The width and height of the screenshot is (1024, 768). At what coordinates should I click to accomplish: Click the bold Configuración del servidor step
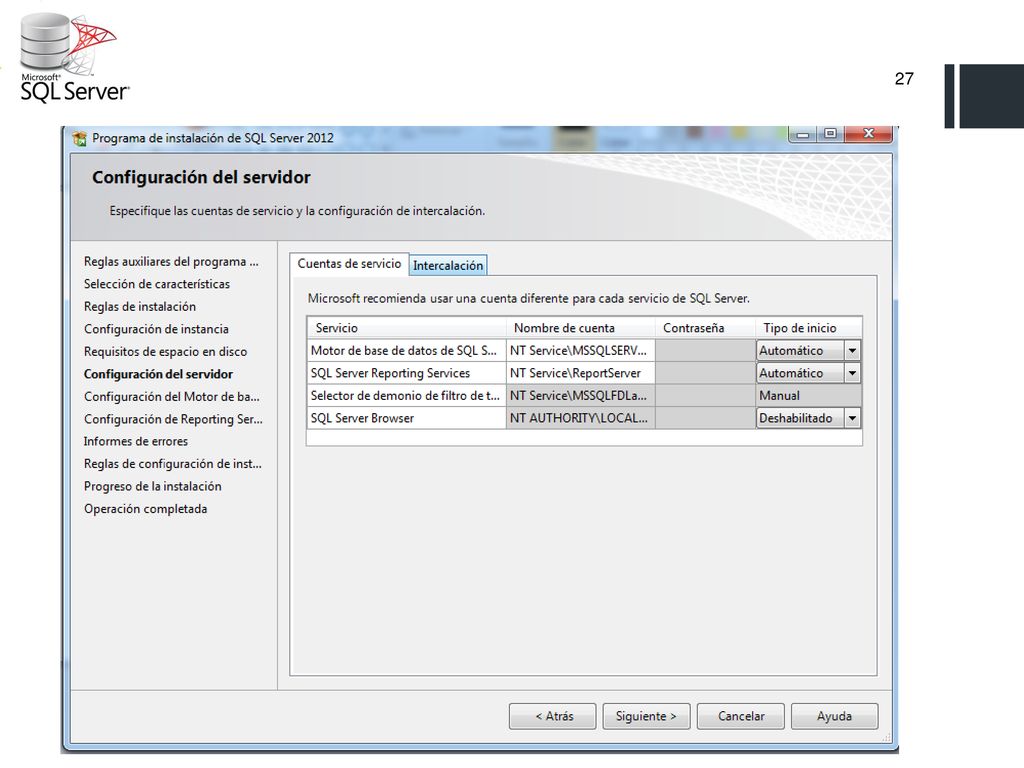point(158,374)
